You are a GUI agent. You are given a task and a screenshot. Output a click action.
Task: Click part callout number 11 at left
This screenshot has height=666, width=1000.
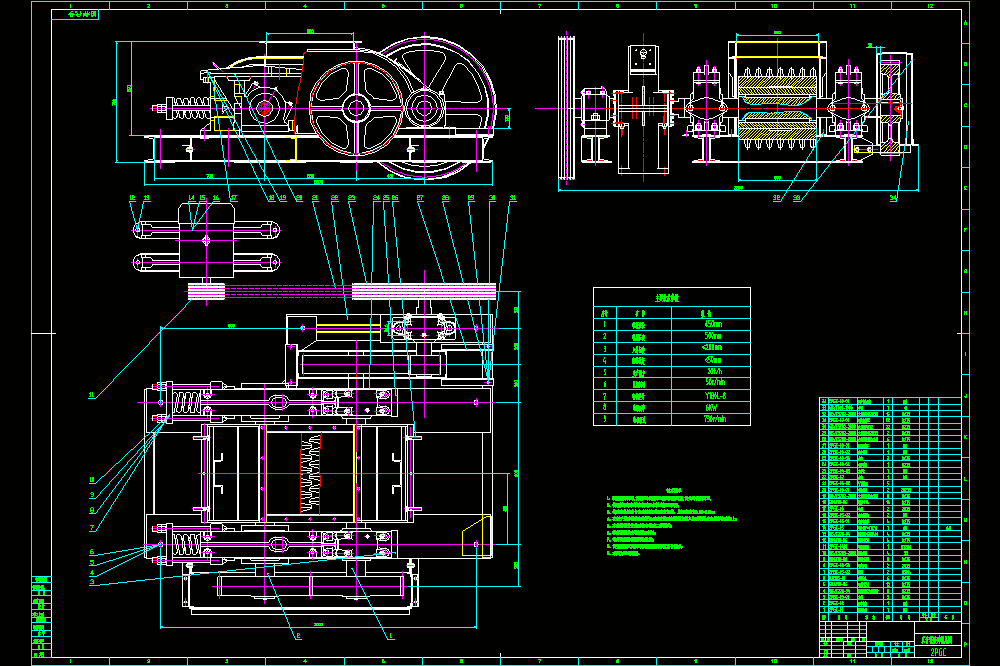click(x=91, y=396)
